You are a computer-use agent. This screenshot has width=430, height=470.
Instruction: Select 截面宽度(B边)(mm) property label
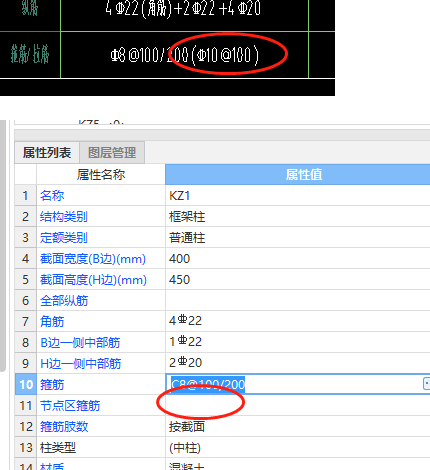point(93,259)
